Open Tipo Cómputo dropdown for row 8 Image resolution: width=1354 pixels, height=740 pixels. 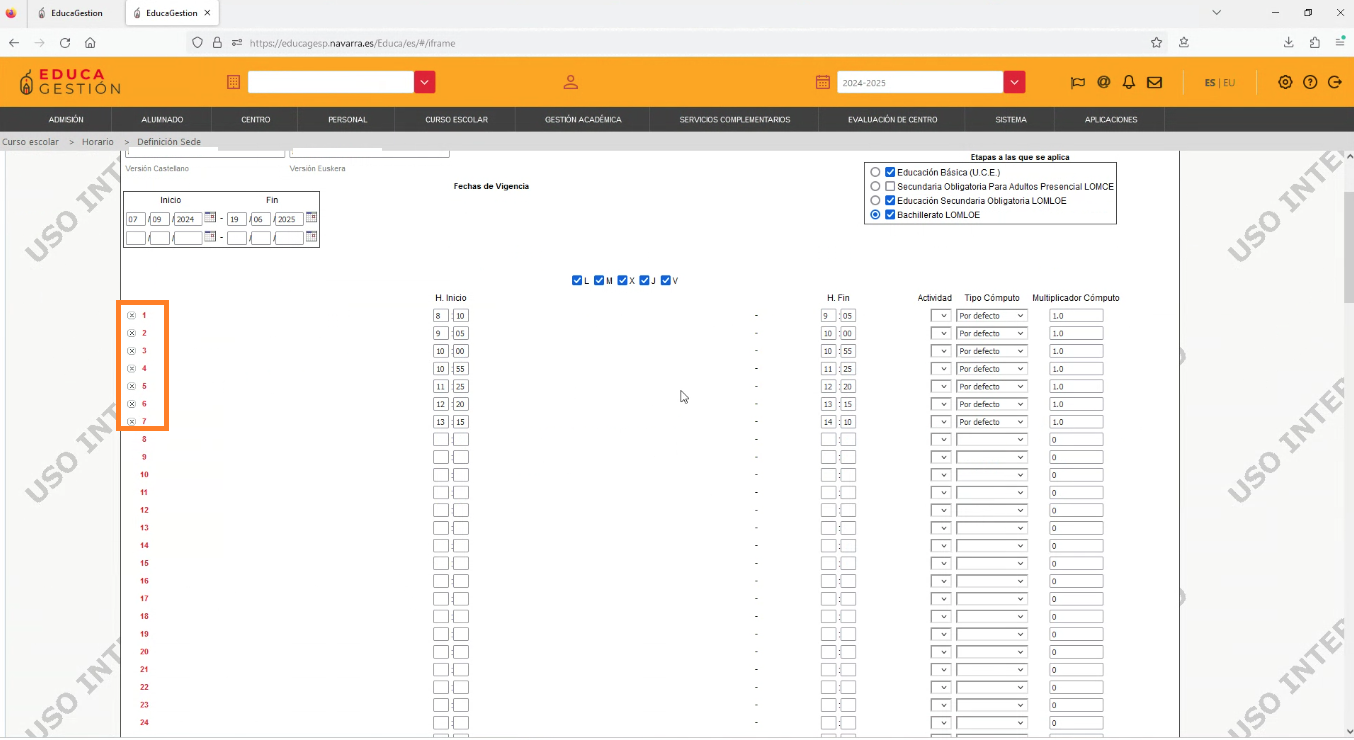992,439
